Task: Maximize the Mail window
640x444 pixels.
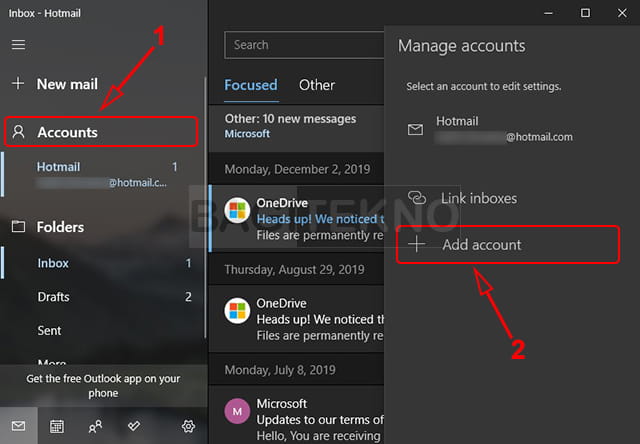Action: pos(585,13)
